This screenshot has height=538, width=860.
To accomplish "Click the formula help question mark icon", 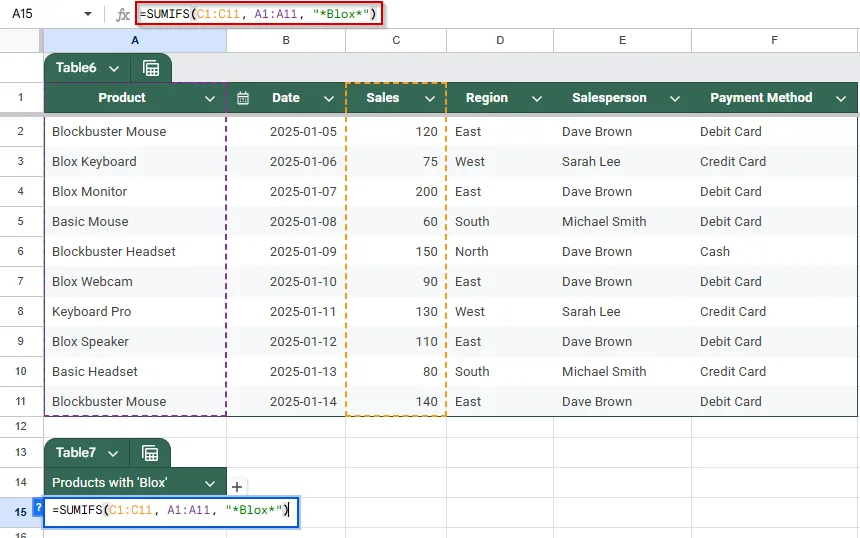I will [38, 508].
